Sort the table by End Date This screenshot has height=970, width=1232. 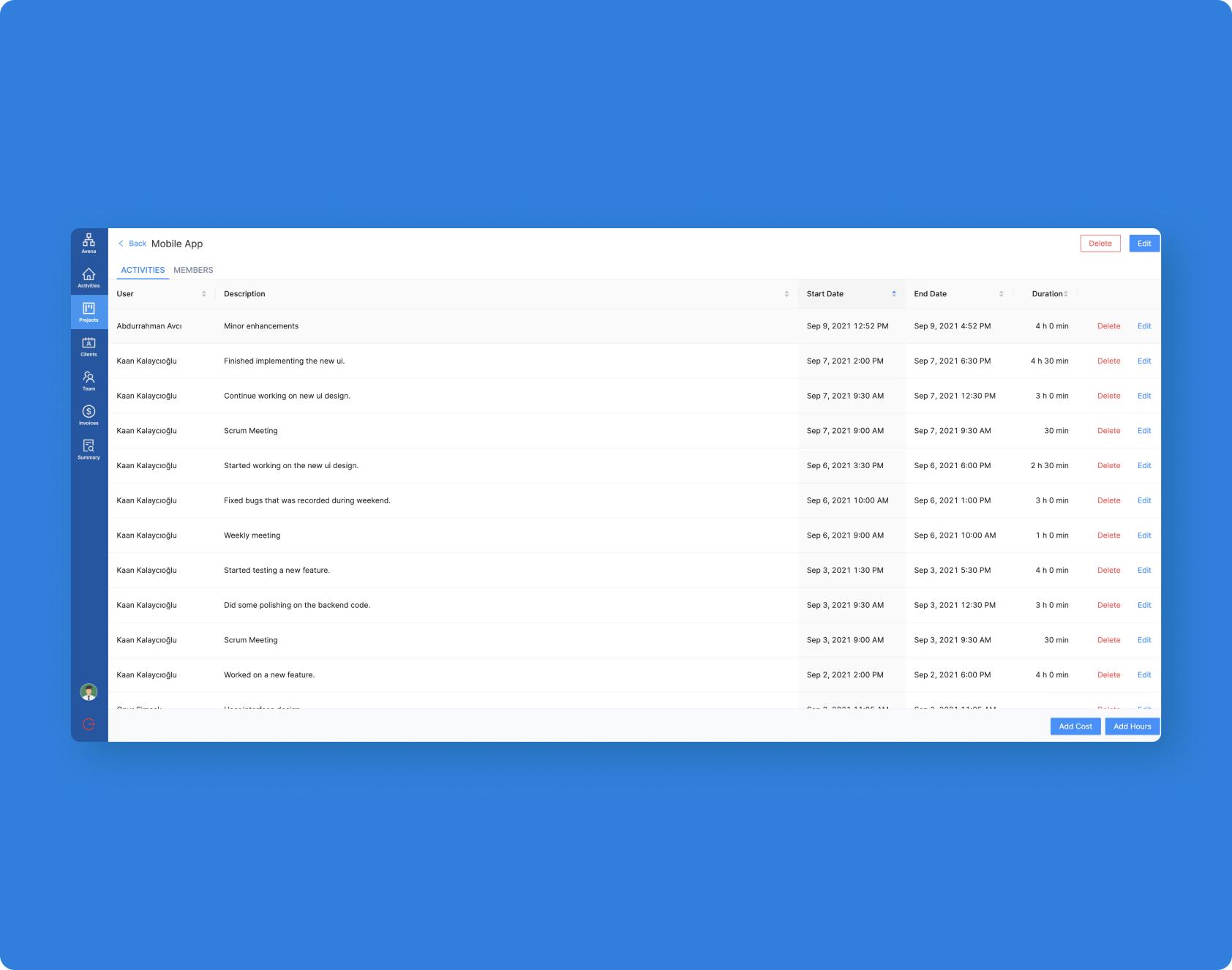(1001, 294)
